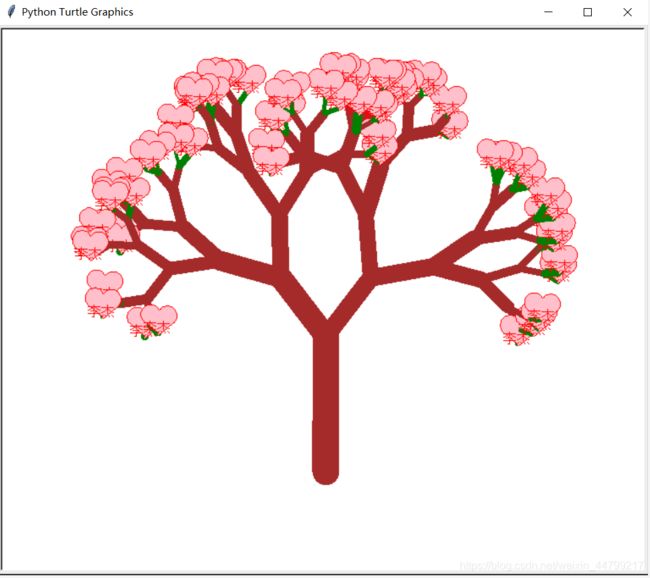Click the green leaf on the far right branch

(x=550, y=274)
